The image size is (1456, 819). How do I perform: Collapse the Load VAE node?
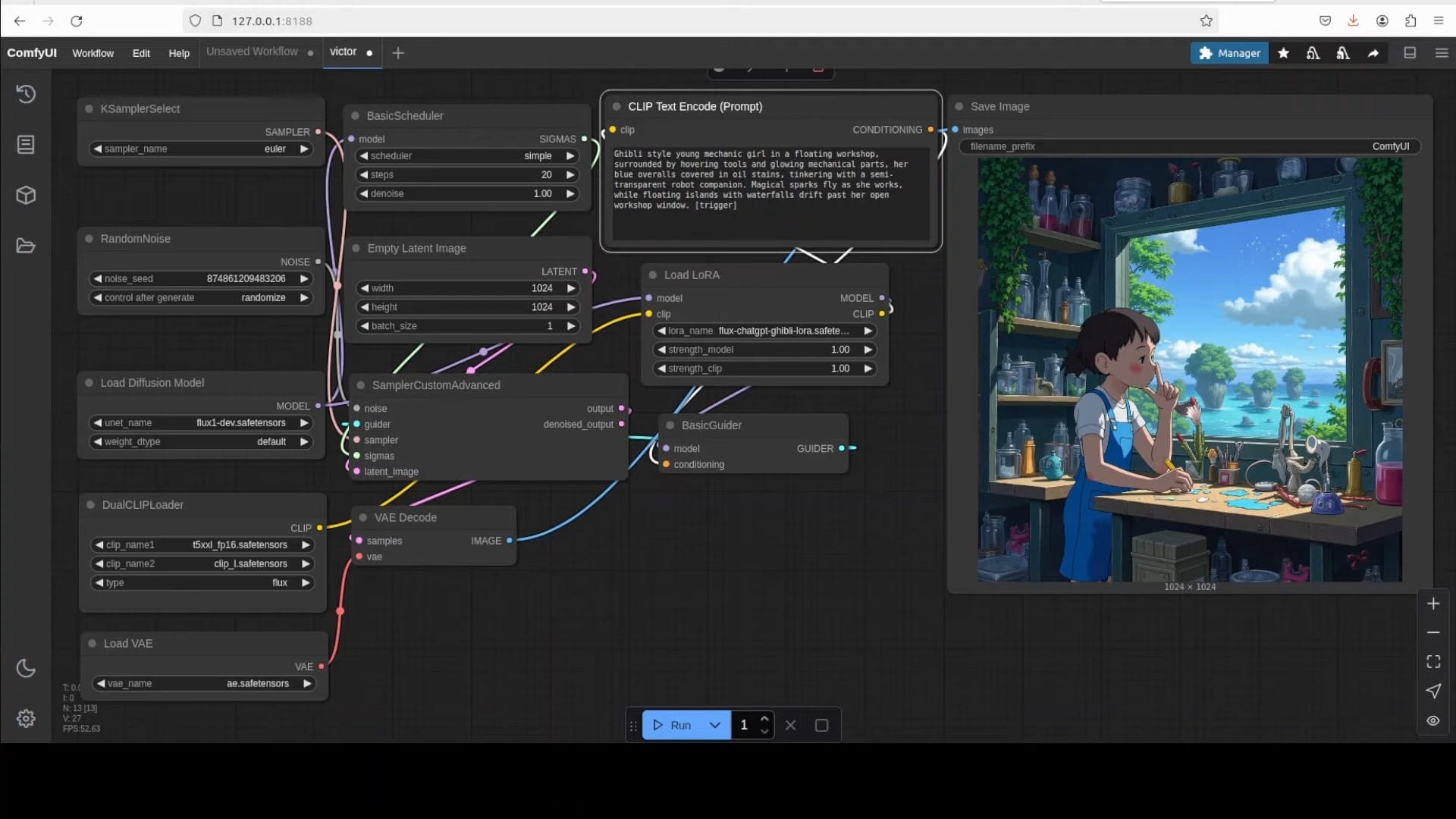point(93,643)
